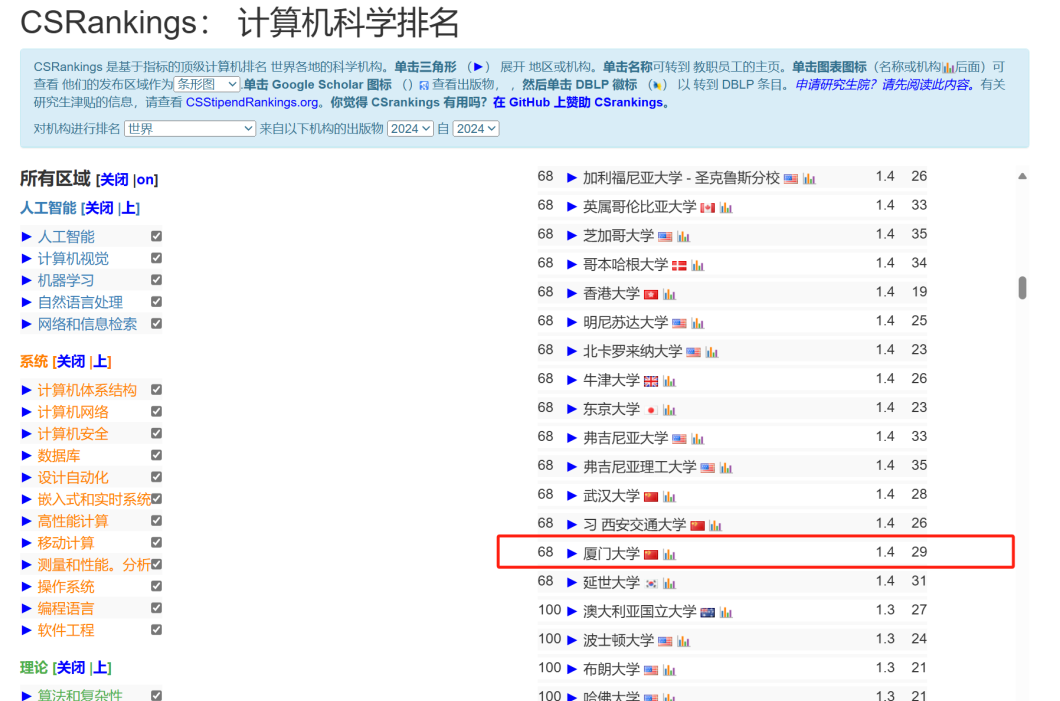Expand the 厦门大学 faculty list triangle
The height and width of the screenshot is (701, 1060).
571,554
